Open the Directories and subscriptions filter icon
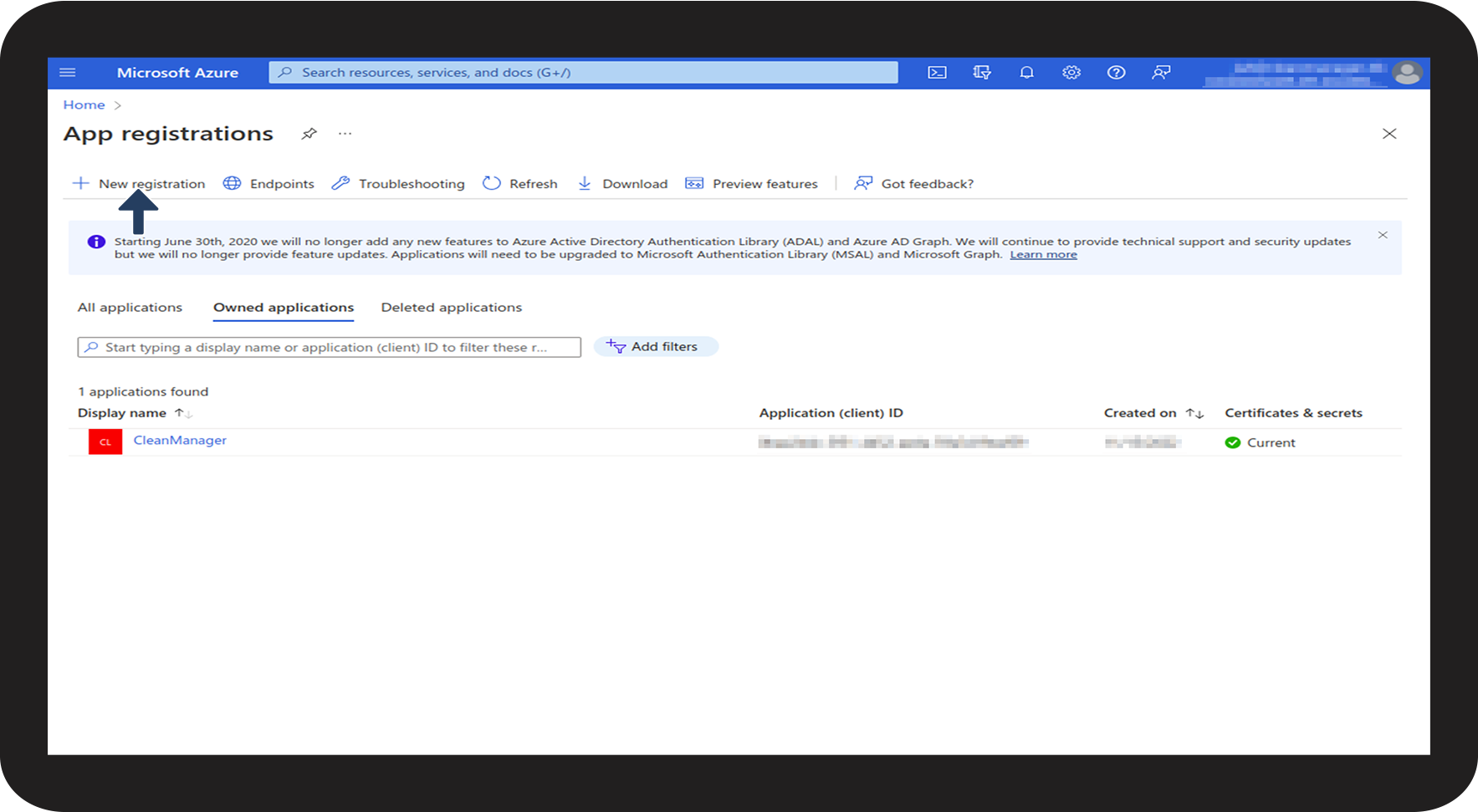 coord(982,73)
